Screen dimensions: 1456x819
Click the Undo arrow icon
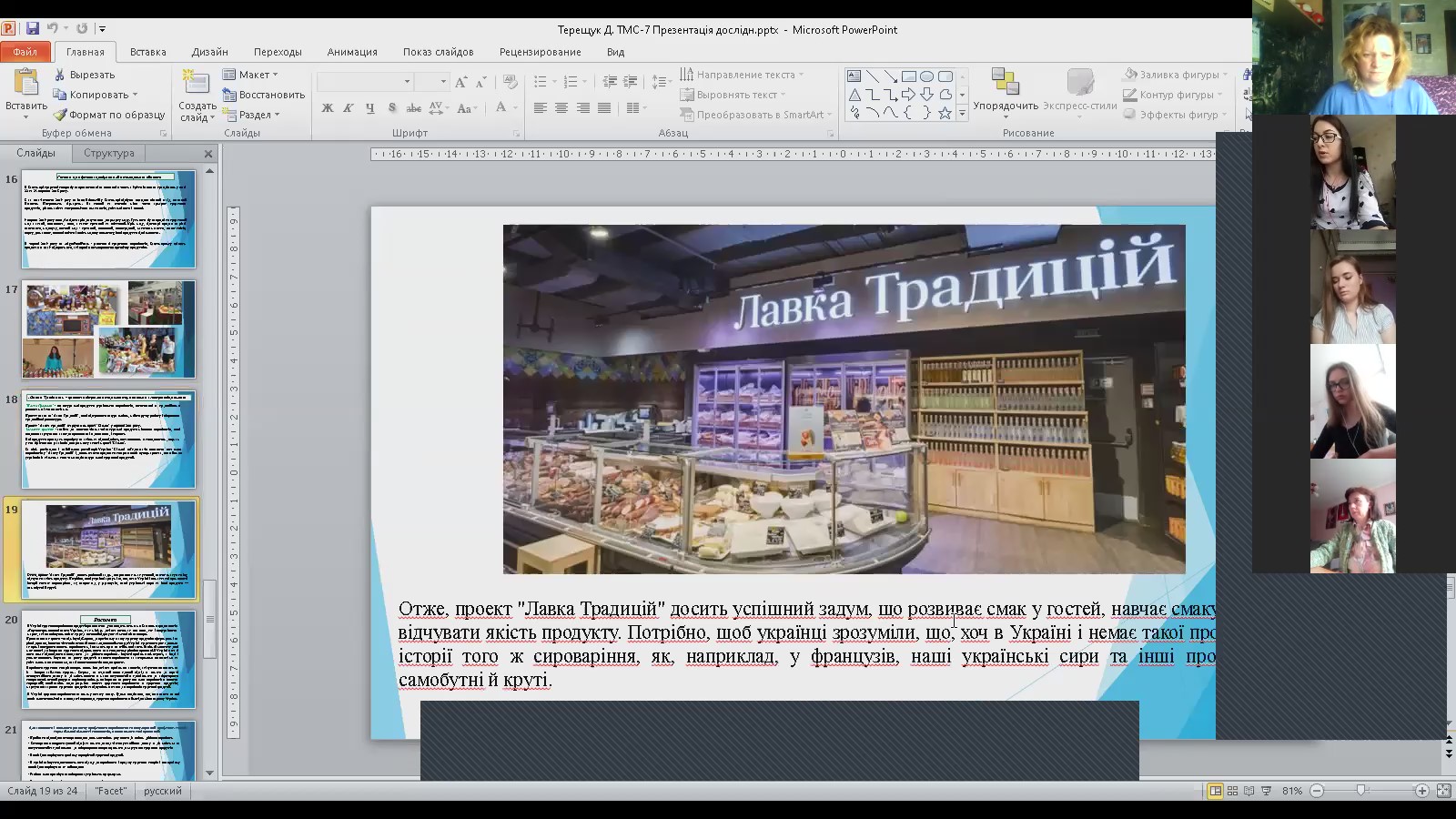[53, 29]
